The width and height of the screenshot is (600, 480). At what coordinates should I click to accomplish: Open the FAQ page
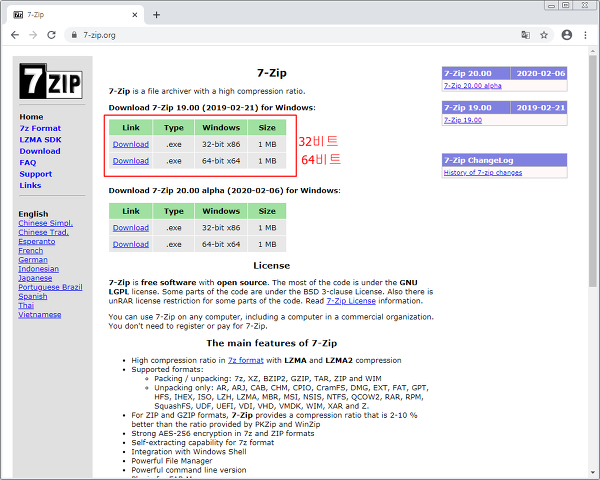click(x=28, y=163)
